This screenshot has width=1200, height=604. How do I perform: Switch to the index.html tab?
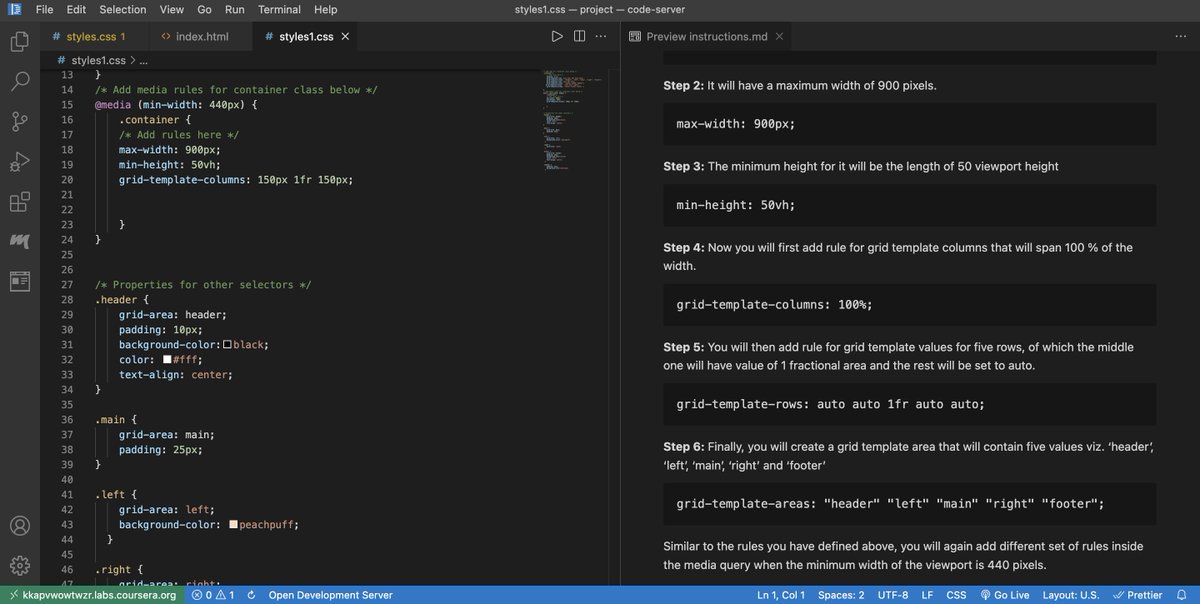(200, 35)
